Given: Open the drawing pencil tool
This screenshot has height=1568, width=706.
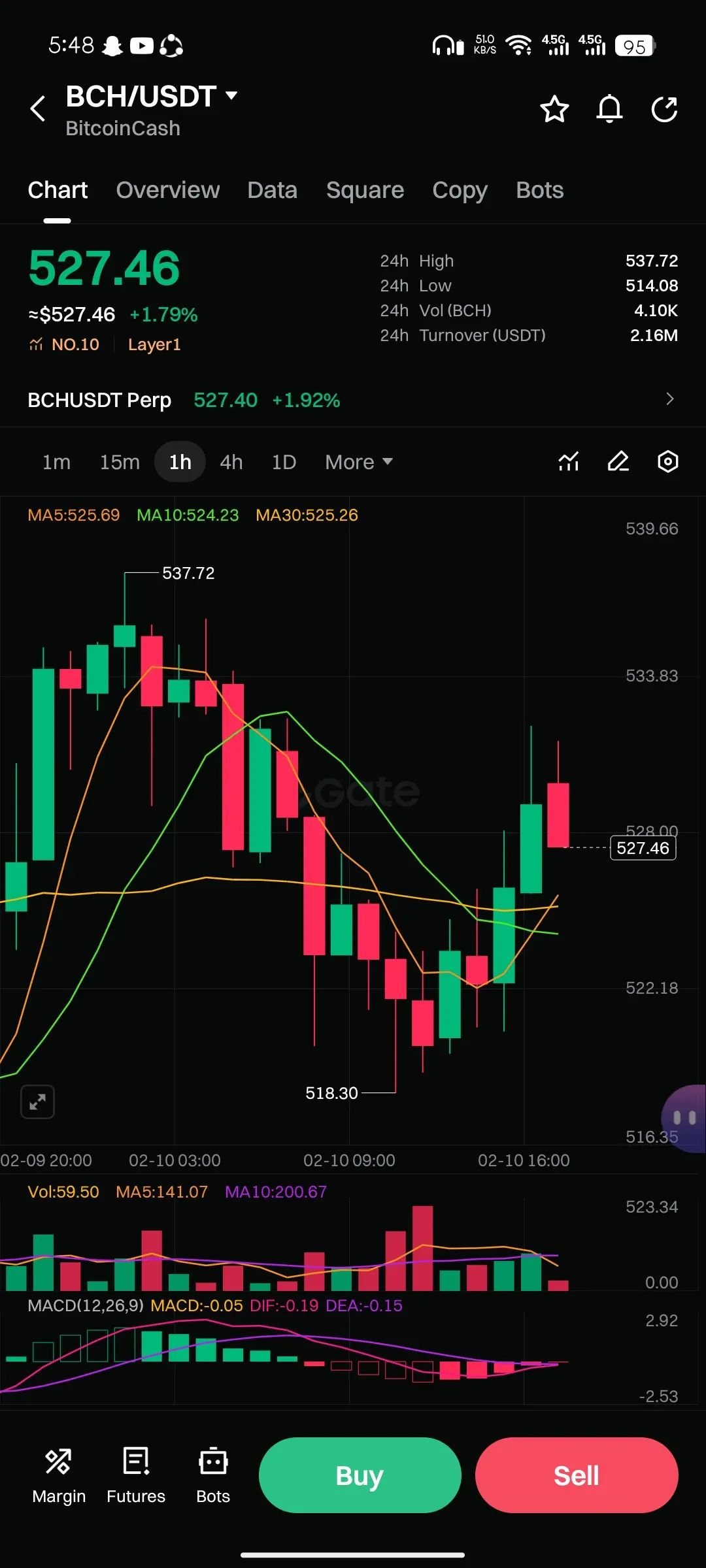Looking at the screenshot, I should pos(618,462).
